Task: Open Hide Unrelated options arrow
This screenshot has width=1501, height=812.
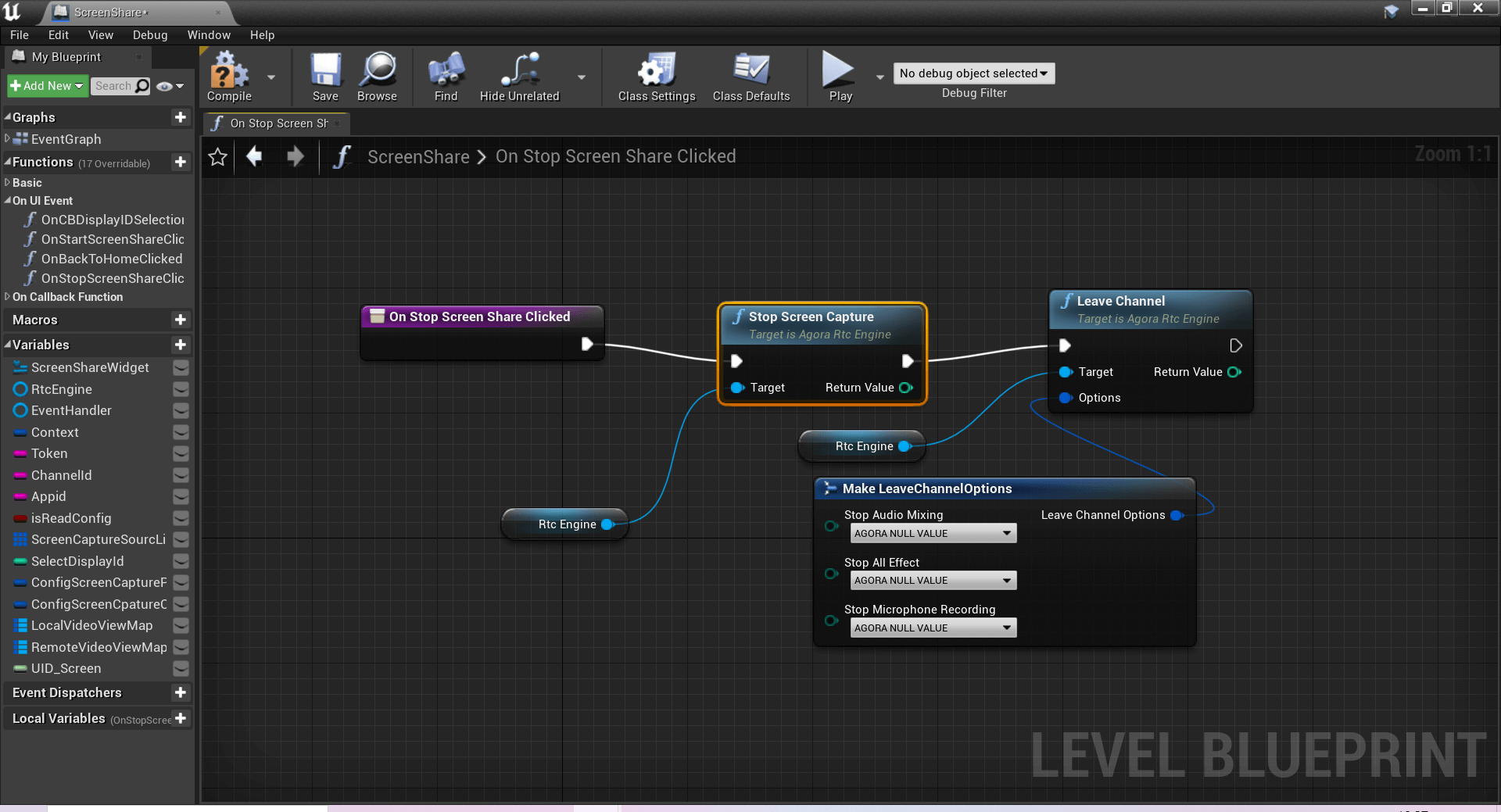Action: click(x=582, y=77)
